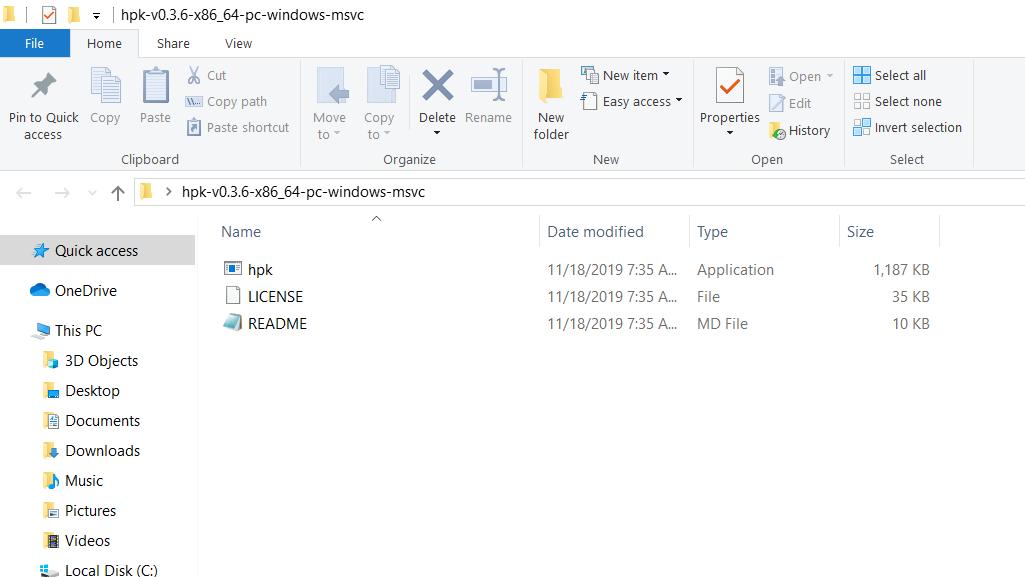Screen dimensions: 1025x577
Task: Go Up one folder level
Action: (118, 193)
